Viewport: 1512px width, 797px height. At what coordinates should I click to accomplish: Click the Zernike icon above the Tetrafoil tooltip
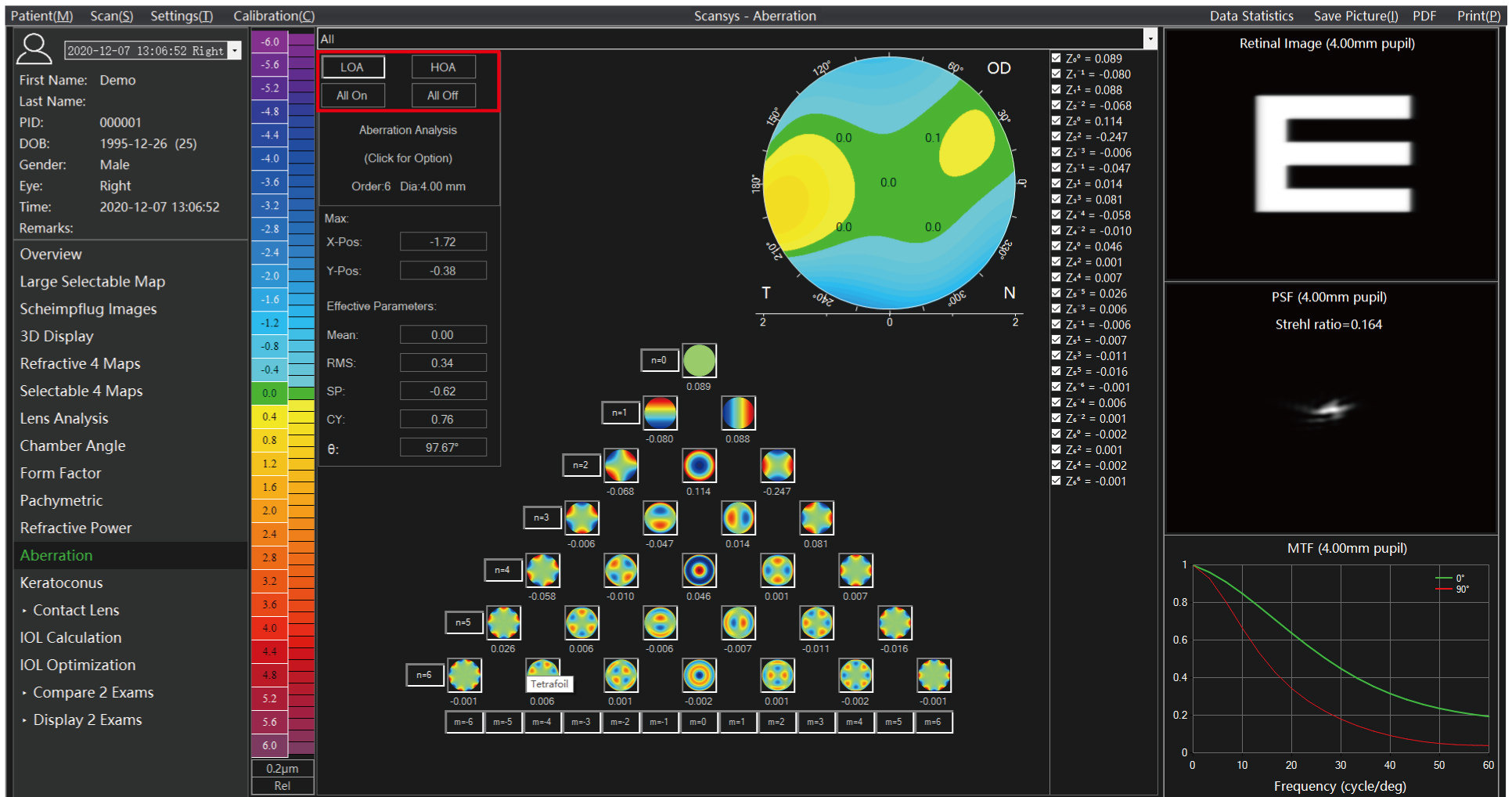coord(542,668)
